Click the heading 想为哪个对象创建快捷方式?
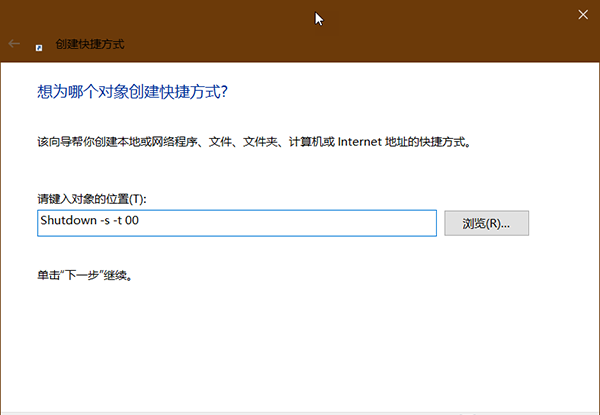The width and height of the screenshot is (600, 415). point(132,93)
